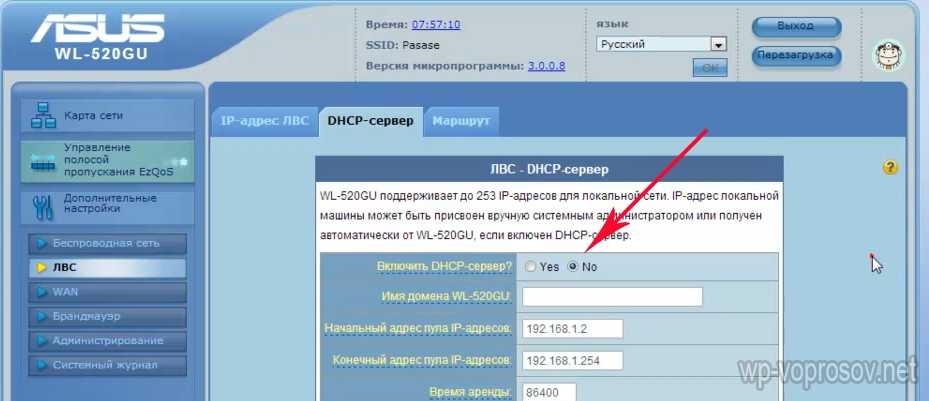The height and width of the screenshot is (401, 929).
Task: Click the EzQoS bandwidth management icon
Action: point(42,162)
